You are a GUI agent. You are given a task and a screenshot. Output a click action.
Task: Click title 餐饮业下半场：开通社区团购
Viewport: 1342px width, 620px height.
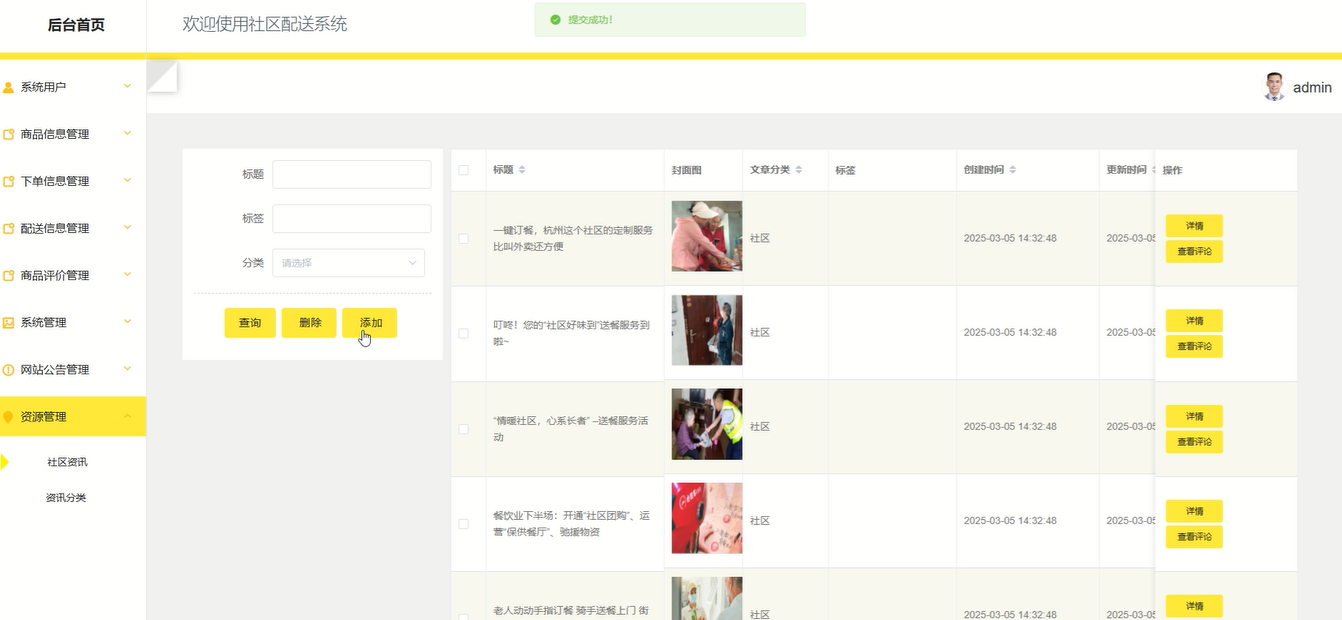pyautogui.click(x=571, y=524)
